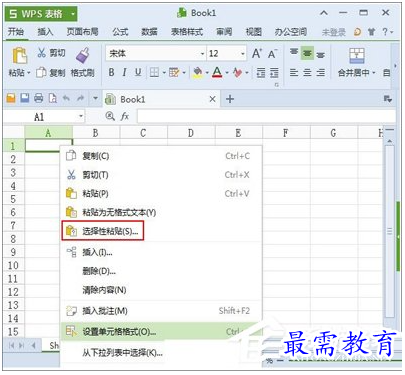Expand the quick access toolbar arrow
This screenshot has width=405, height=375.
95,98
